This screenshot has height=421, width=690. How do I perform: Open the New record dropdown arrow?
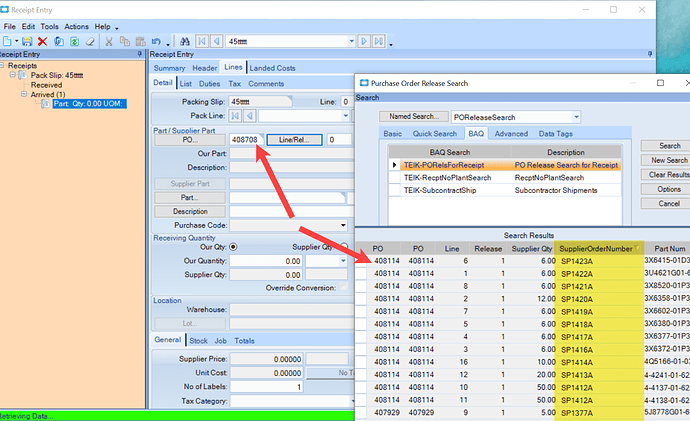tap(17, 41)
